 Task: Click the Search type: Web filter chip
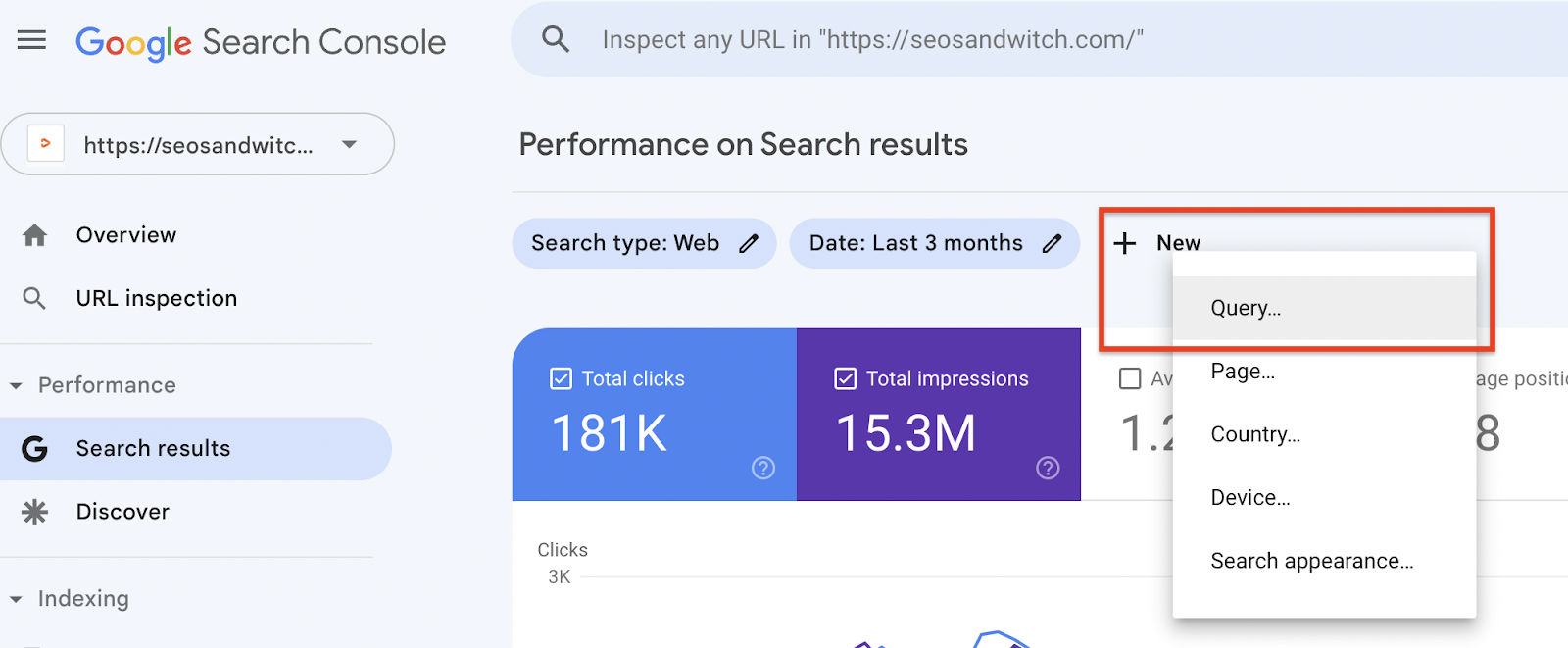tap(644, 243)
